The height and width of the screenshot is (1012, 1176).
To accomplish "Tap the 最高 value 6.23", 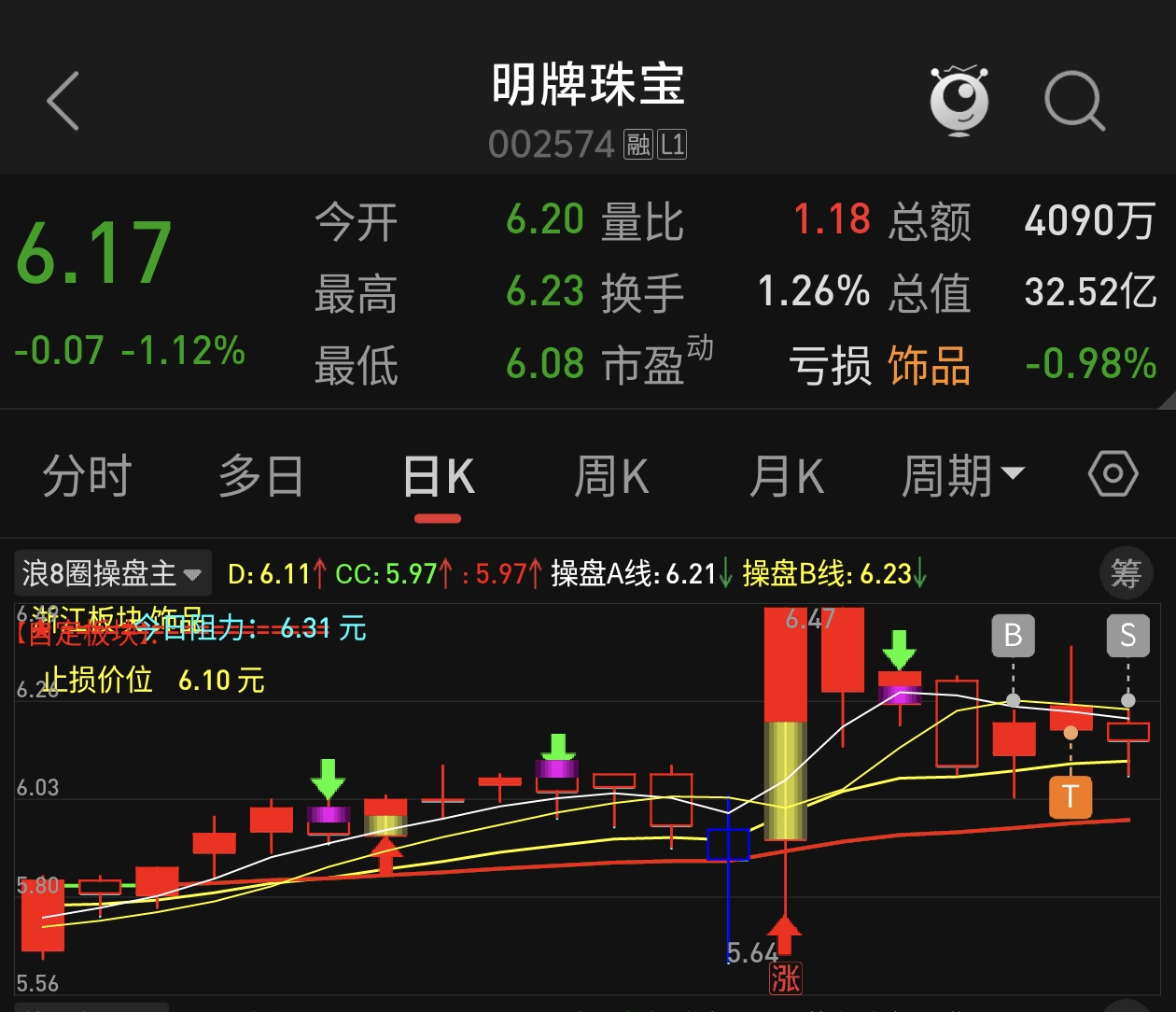I will point(545,292).
